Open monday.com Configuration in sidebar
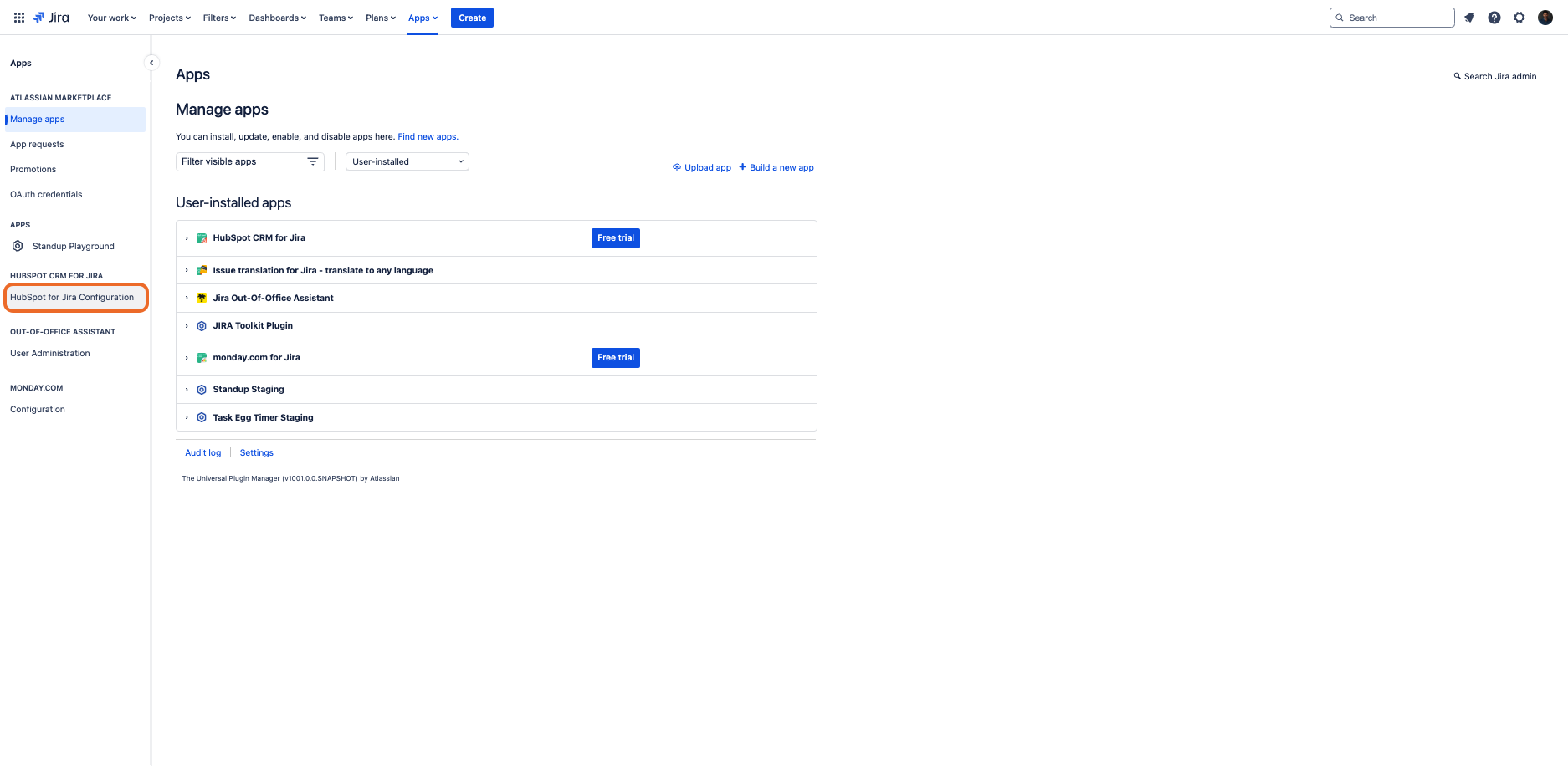The height and width of the screenshot is (766, 1568). 38,409
